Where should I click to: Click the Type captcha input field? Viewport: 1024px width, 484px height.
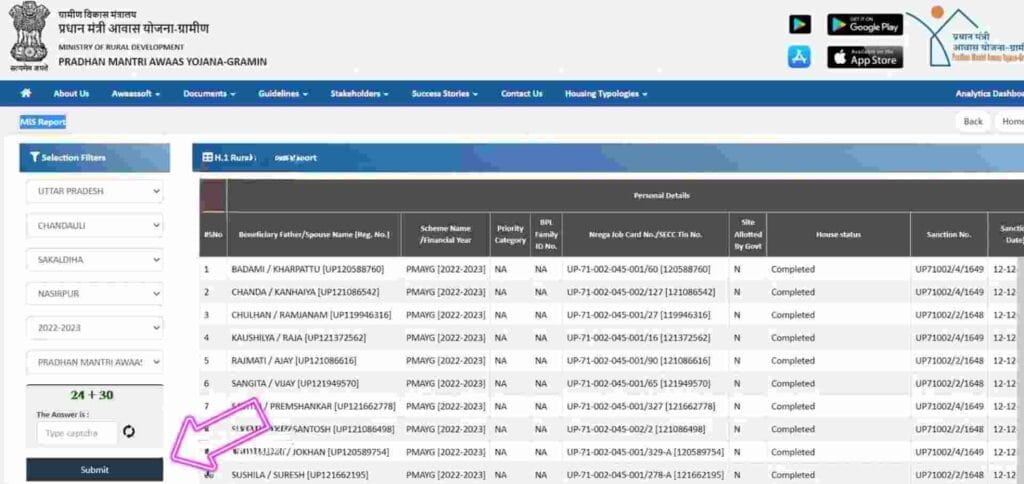[x=77, y=433]
